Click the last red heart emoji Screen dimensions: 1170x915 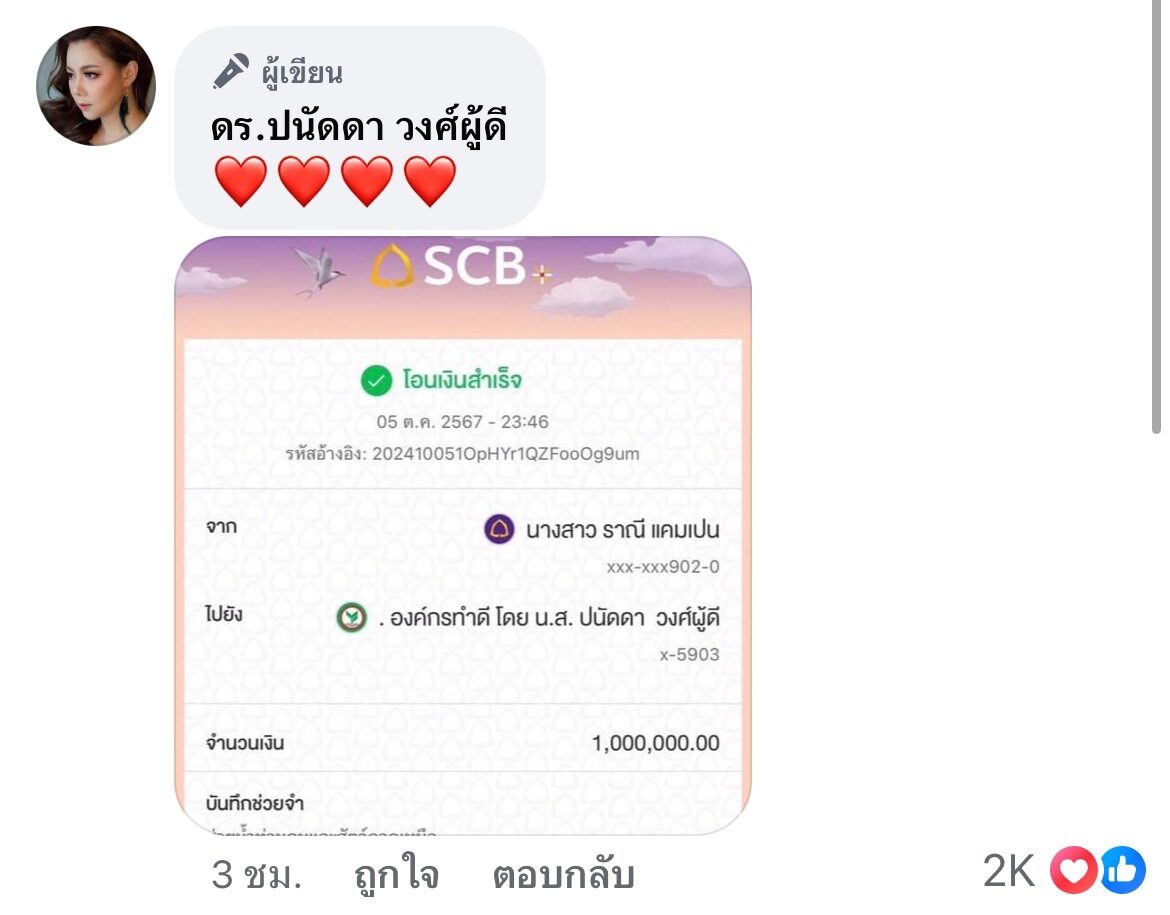pyautogui.click(x=430, y=181)
